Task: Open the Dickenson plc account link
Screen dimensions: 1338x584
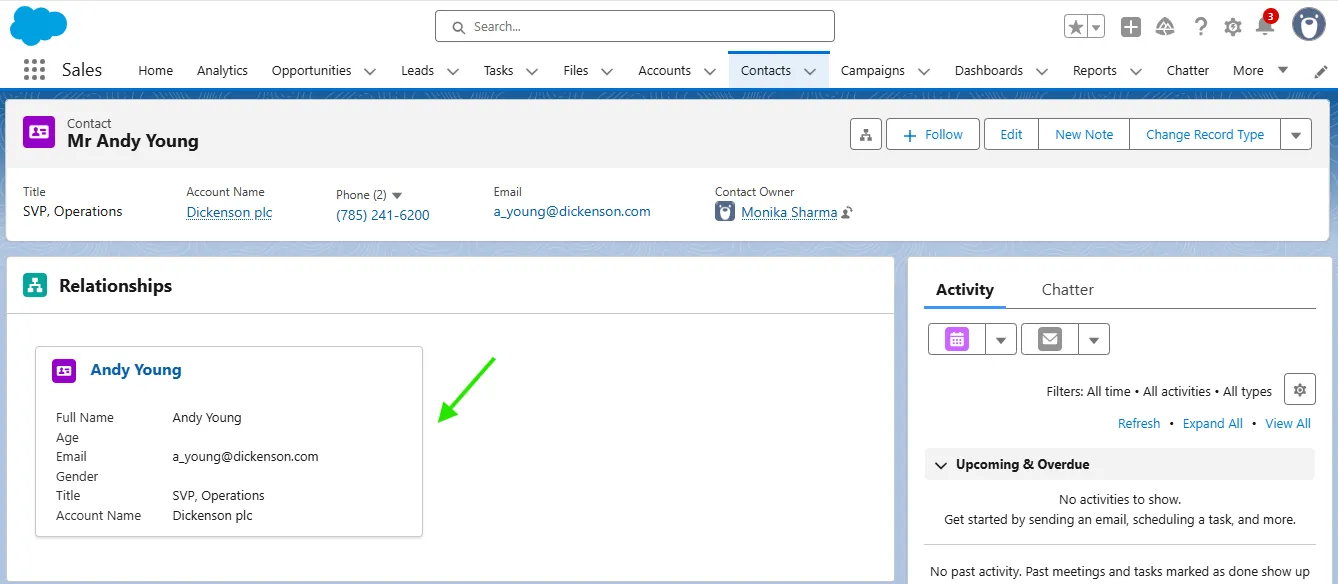Action: 229,212
